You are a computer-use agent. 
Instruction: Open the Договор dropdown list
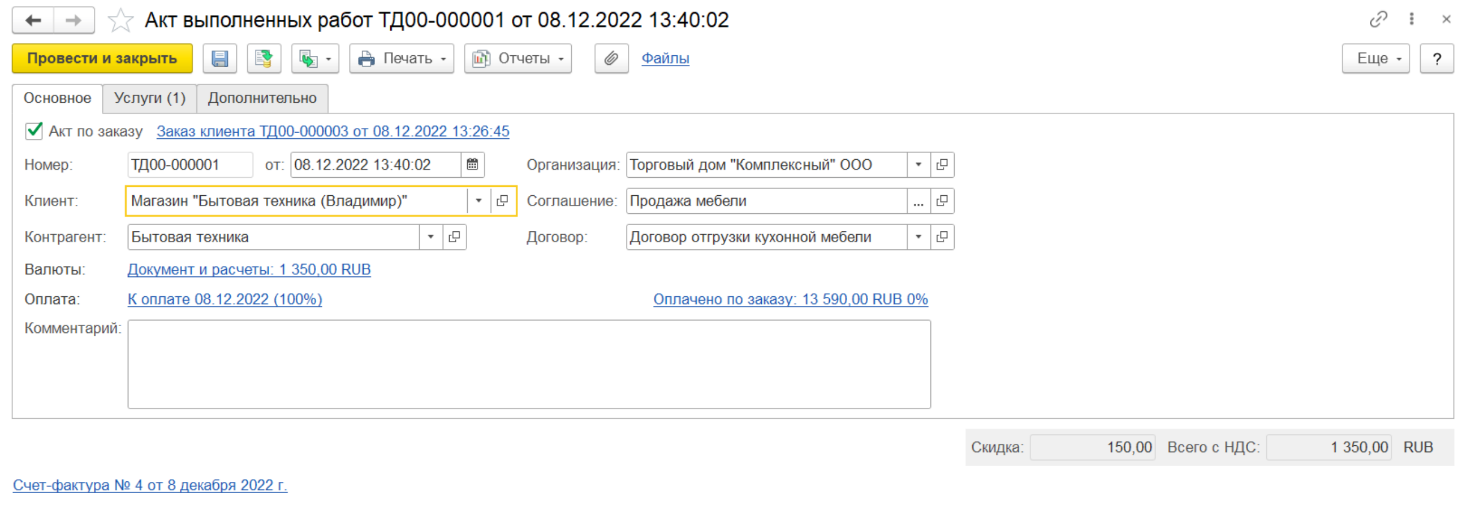pos(918,237)
